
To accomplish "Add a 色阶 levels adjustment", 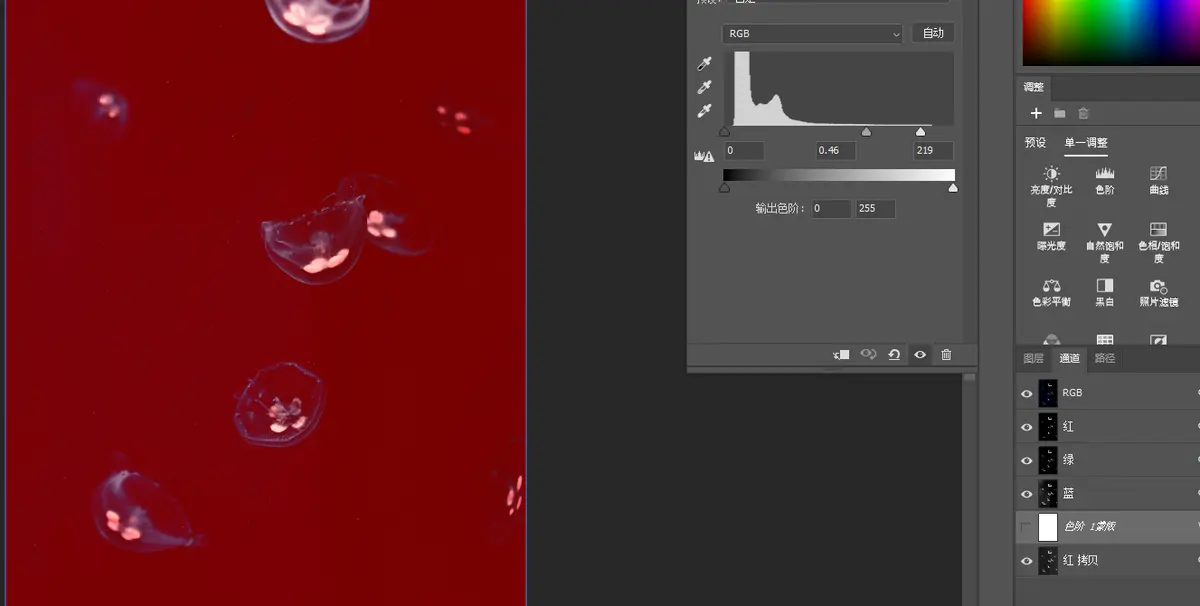I will pos(1105,180).
